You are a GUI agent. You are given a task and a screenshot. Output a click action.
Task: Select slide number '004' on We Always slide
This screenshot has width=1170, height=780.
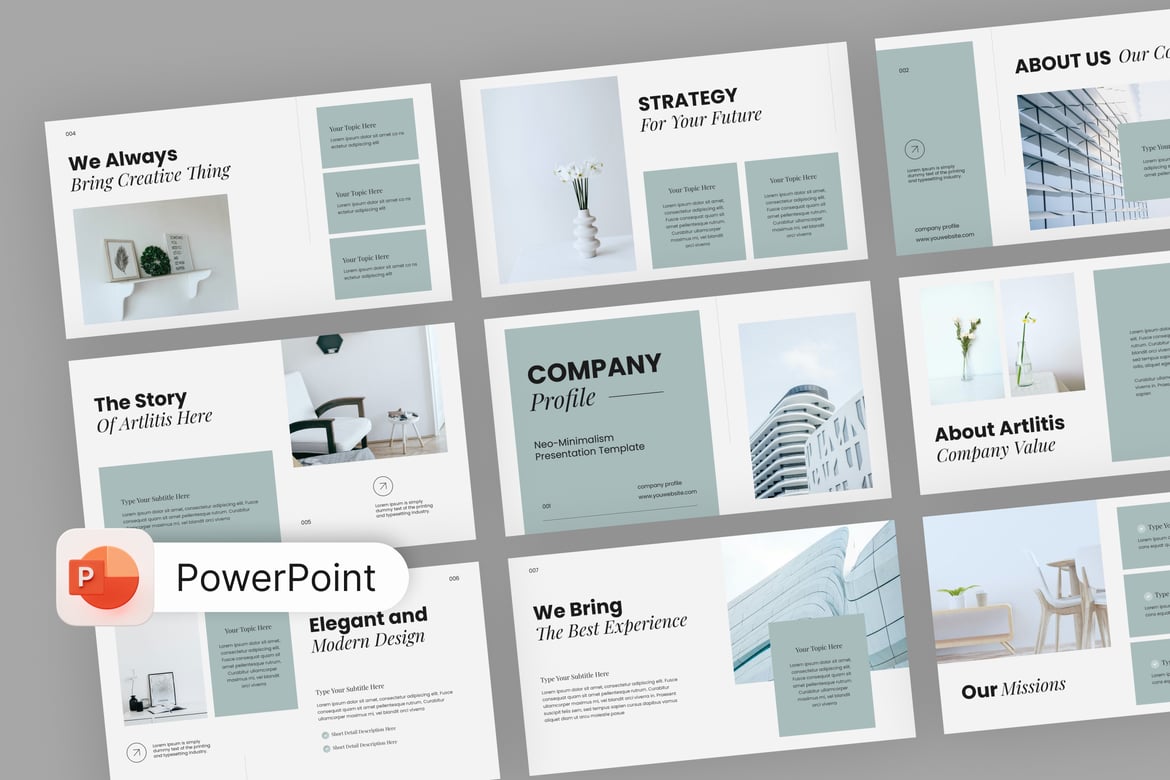point(70,134)
